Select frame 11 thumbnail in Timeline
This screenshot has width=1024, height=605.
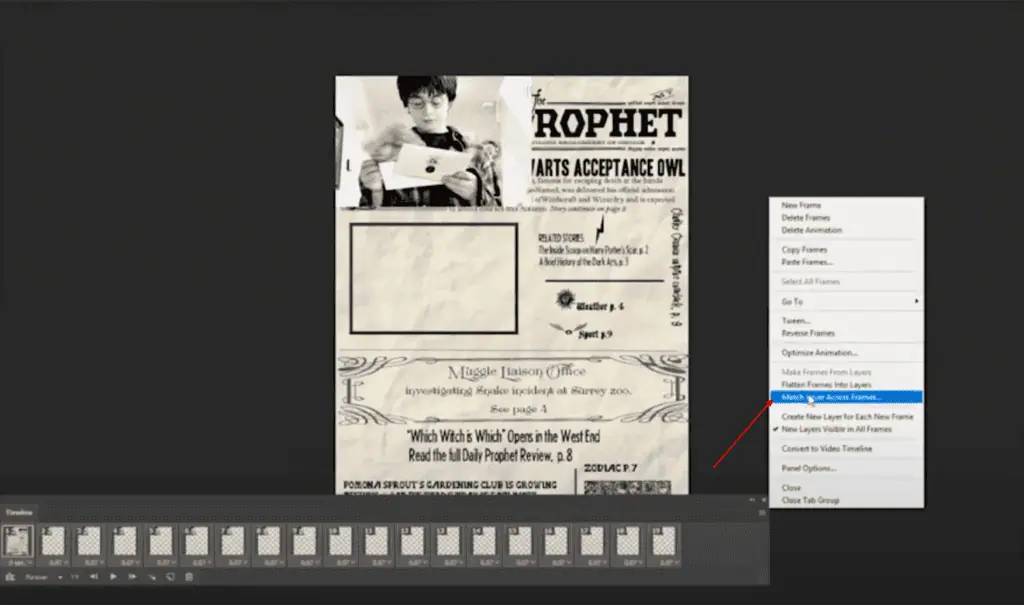[x=377, y=541]
